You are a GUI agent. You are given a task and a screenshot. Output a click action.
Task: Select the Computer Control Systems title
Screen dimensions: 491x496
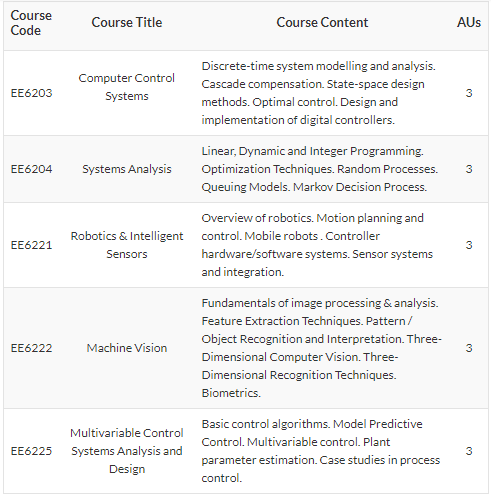(x=127, y=87)
